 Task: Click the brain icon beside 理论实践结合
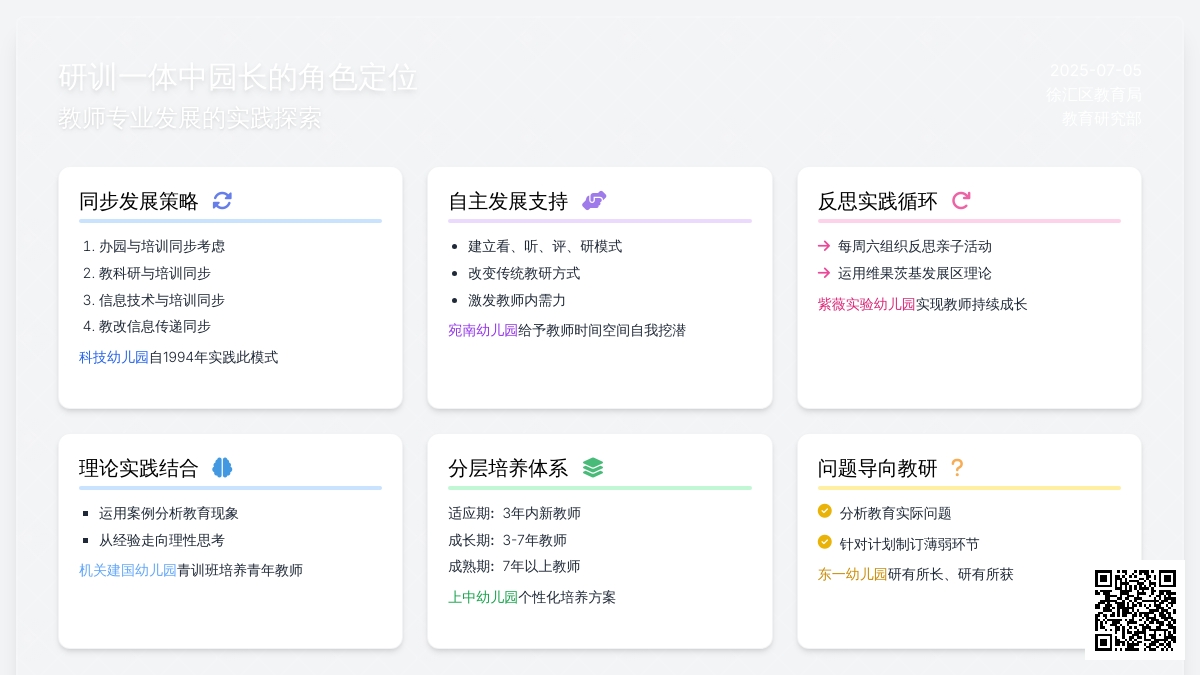click(222, 468)
